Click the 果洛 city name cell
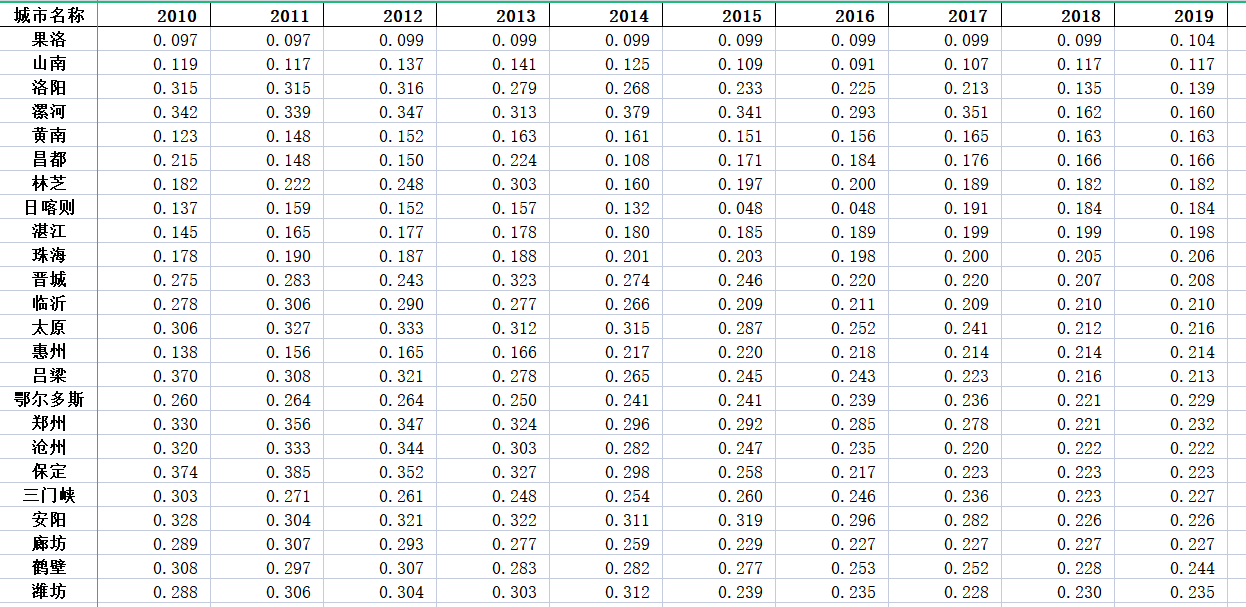The width and height of the screenshot is (1246, 607). point(49,40)
